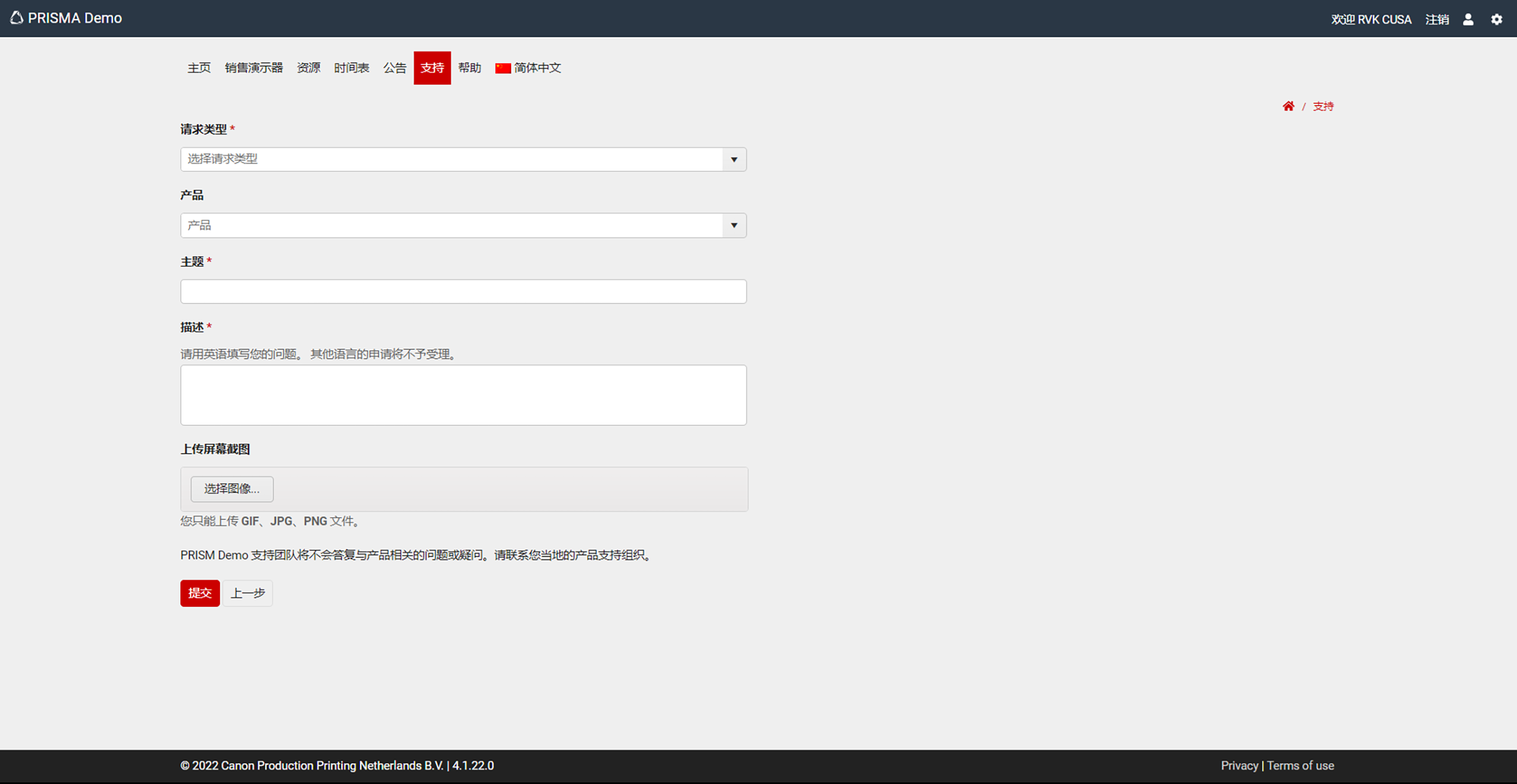Open the 时间表 menu item

[x=351, y=68]
